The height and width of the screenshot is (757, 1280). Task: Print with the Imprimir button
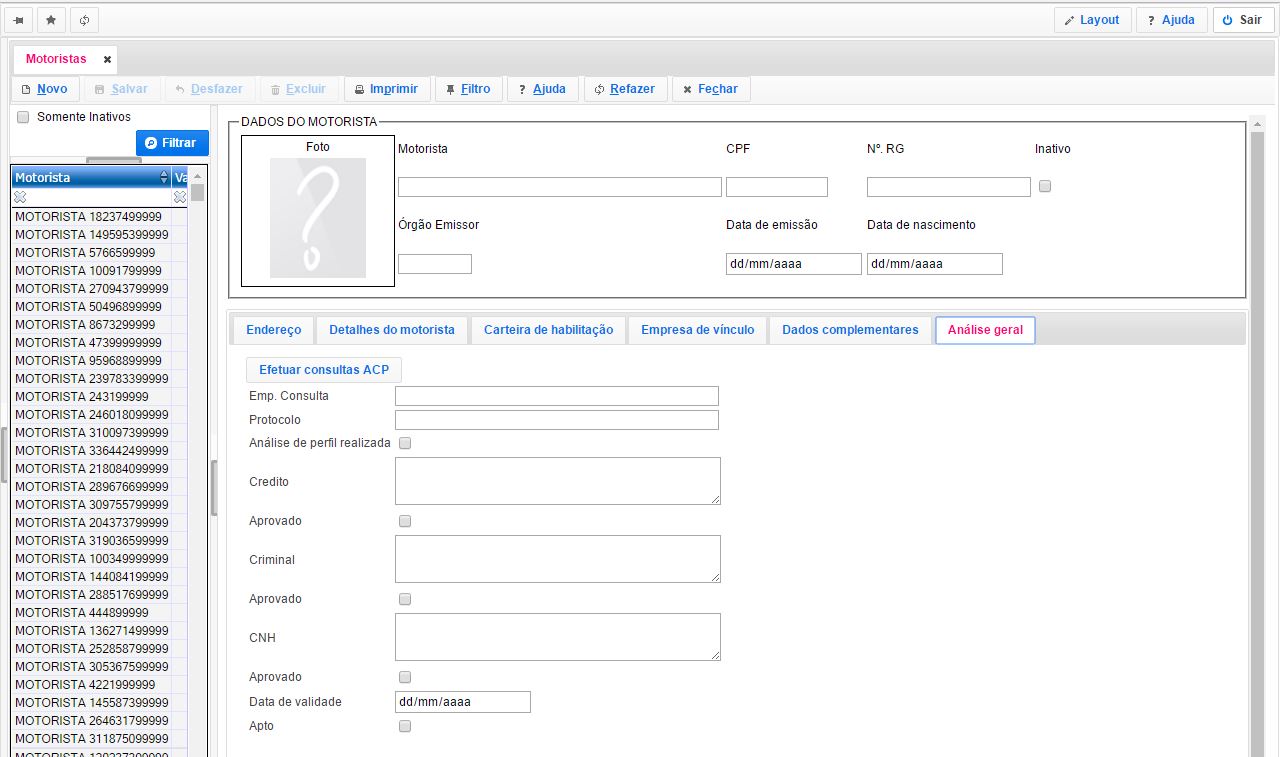pos(387,89)
